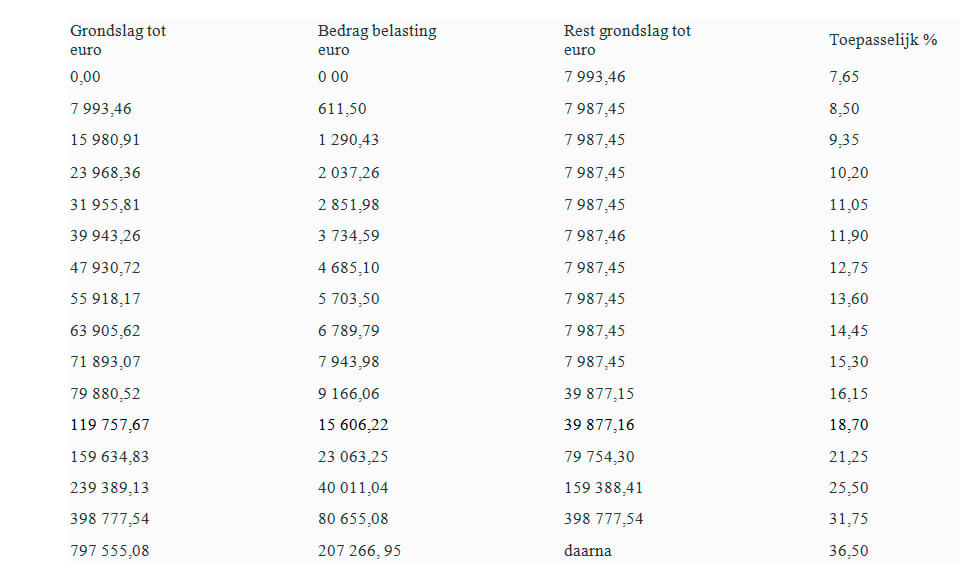This screenshot has width=960, height=582.
Task: Select the "Bedrag belasting euro" column header
Action: tap(377, 40)
